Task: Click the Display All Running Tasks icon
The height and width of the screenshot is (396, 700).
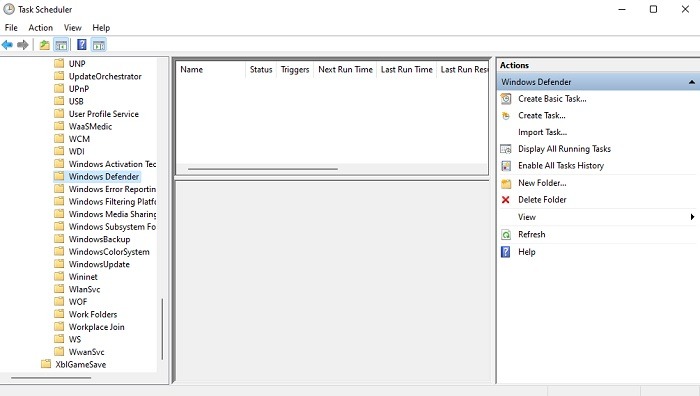Action: (x=506, y=149)
